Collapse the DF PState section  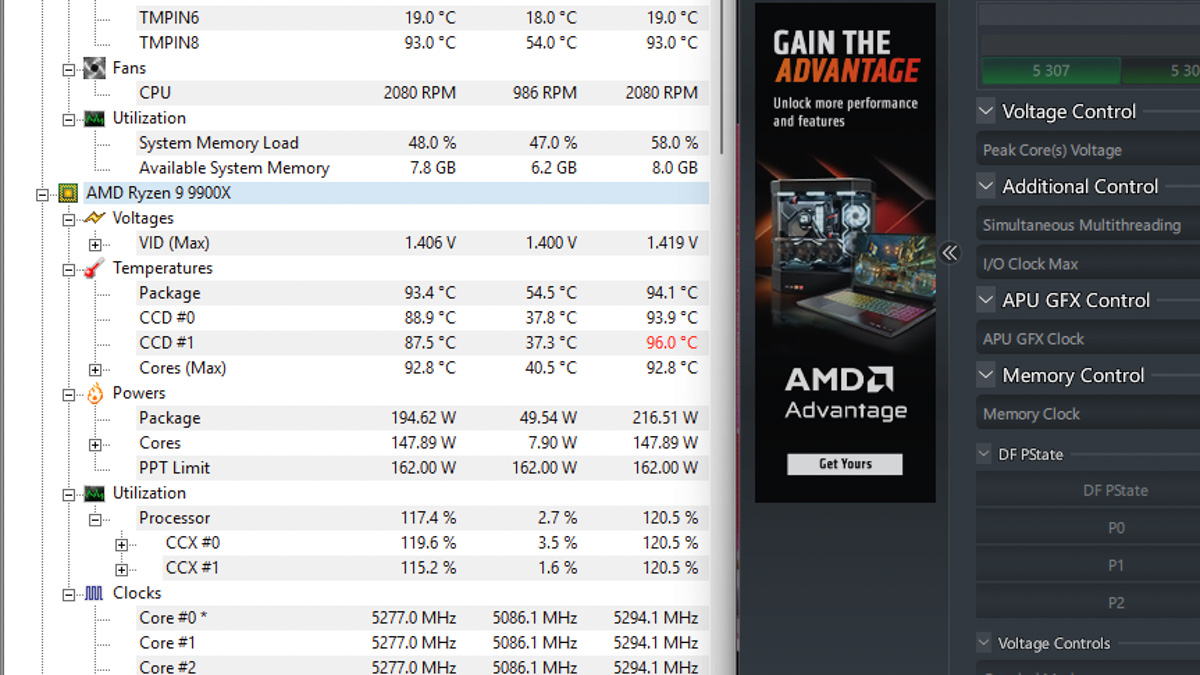coord(984,454)
